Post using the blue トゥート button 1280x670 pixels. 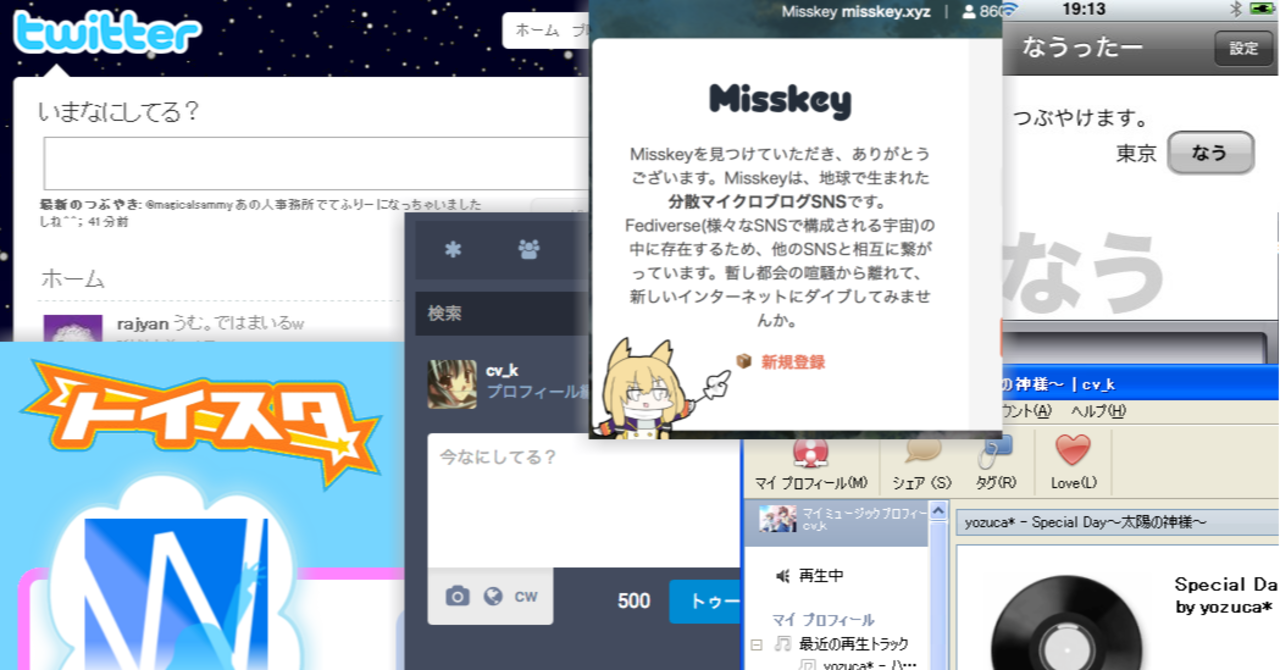pyautogui.click(x=706, y=601)
